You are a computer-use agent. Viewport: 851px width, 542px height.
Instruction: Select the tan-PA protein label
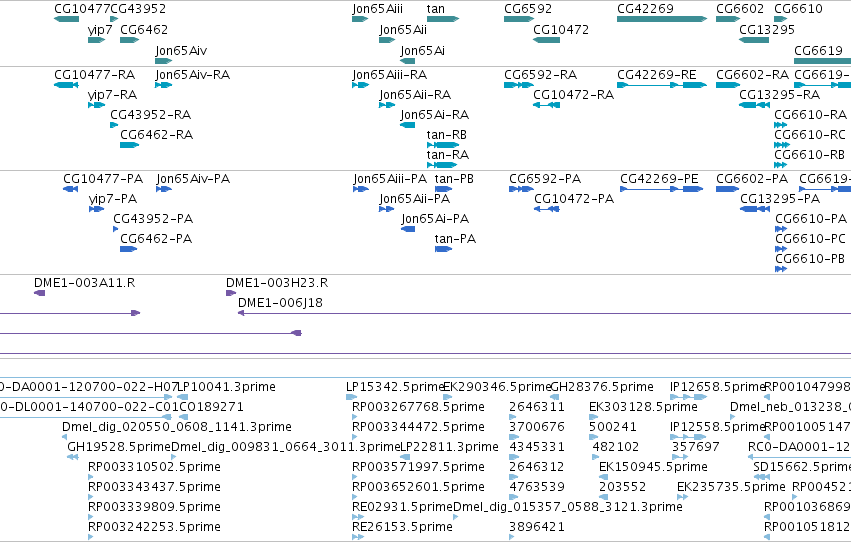(x=455, y=239)
